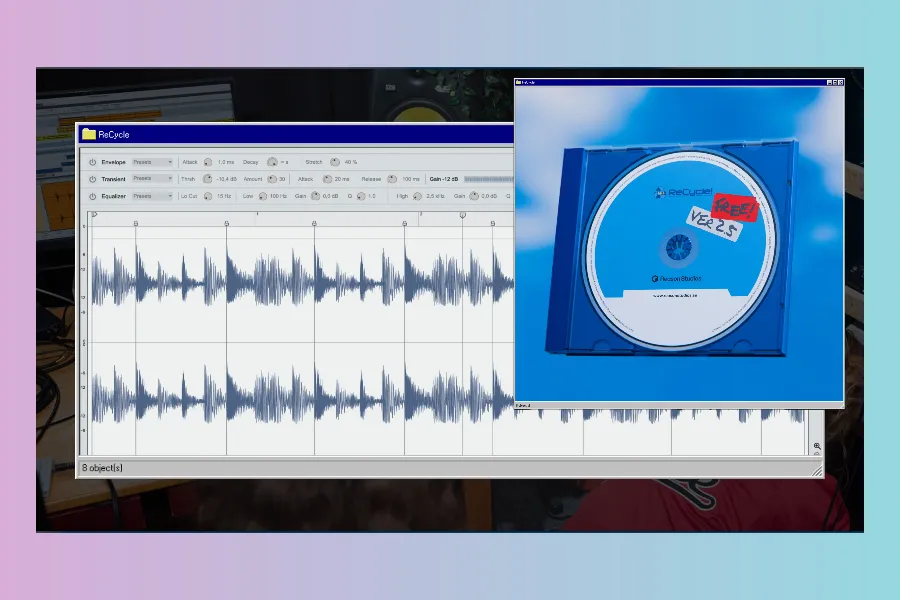Expand the Equalizer Presets dropdown

click(153, 196)
